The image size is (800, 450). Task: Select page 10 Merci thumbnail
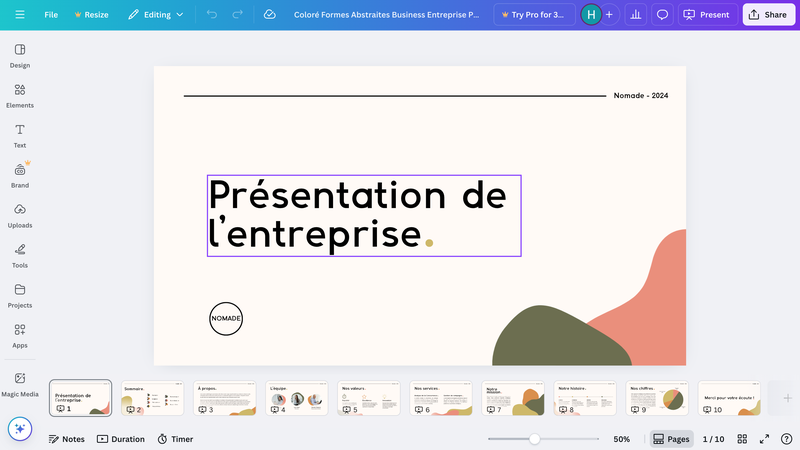point(729,398)
